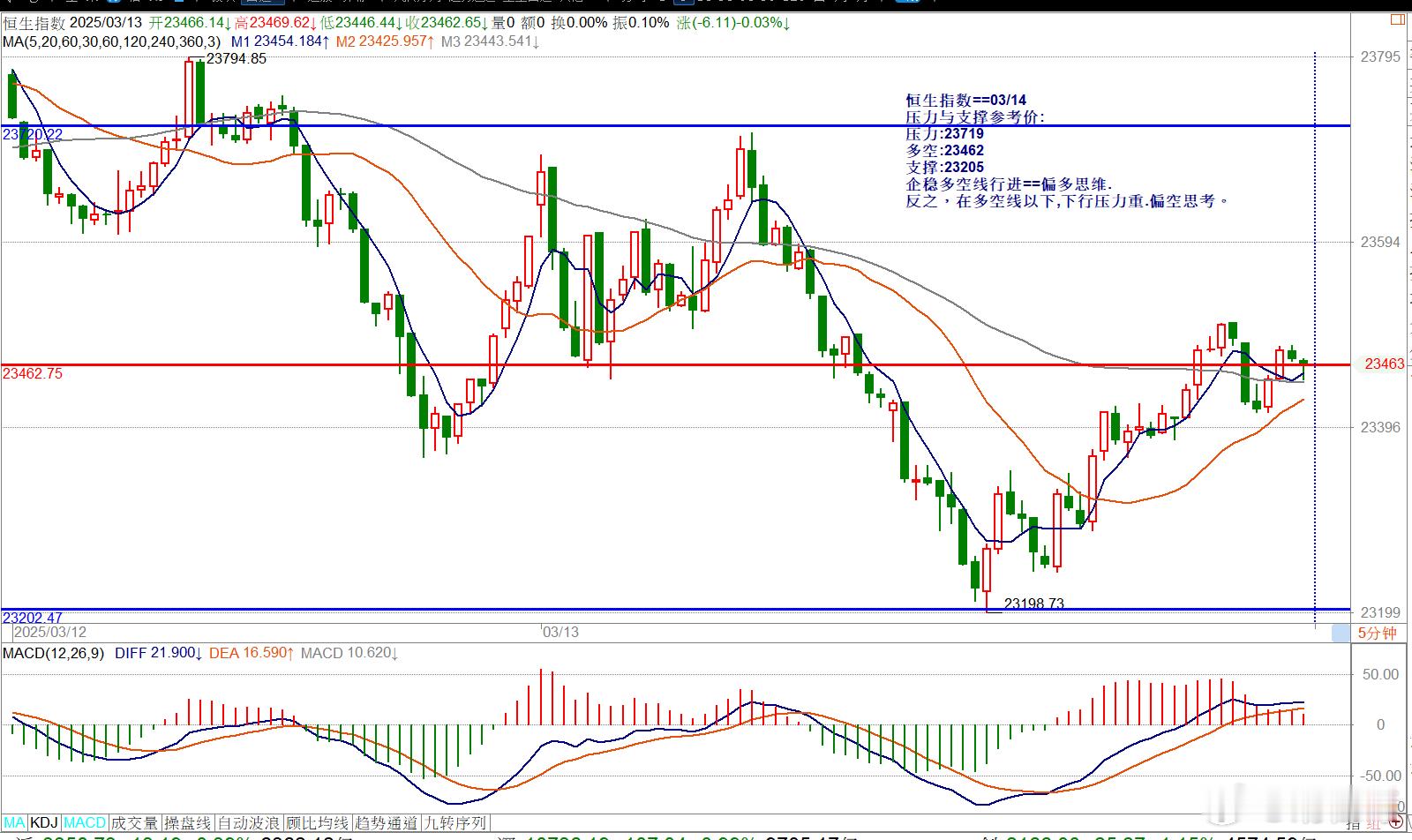
Task: Click the 压力与支撑参考价 annotation line
Action: (974, 117)
